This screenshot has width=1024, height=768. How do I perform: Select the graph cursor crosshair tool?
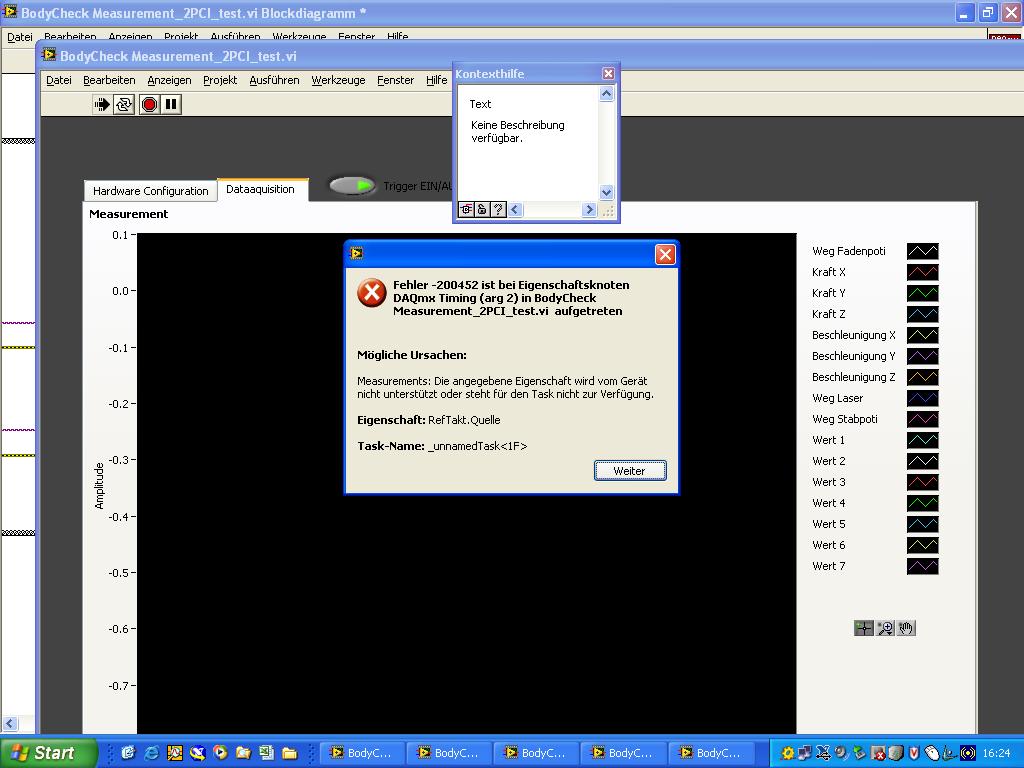[x=863, y=628]
